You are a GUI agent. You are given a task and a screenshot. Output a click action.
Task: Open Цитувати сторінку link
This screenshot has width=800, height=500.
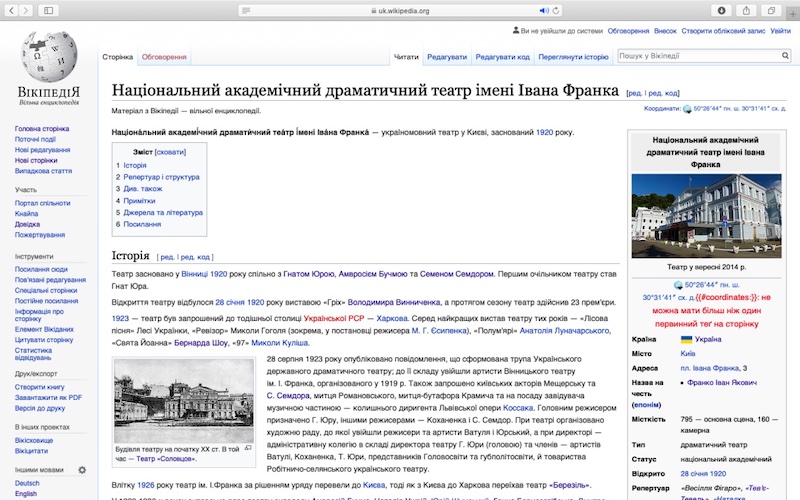pyautogui.click(x=44, y=340)
